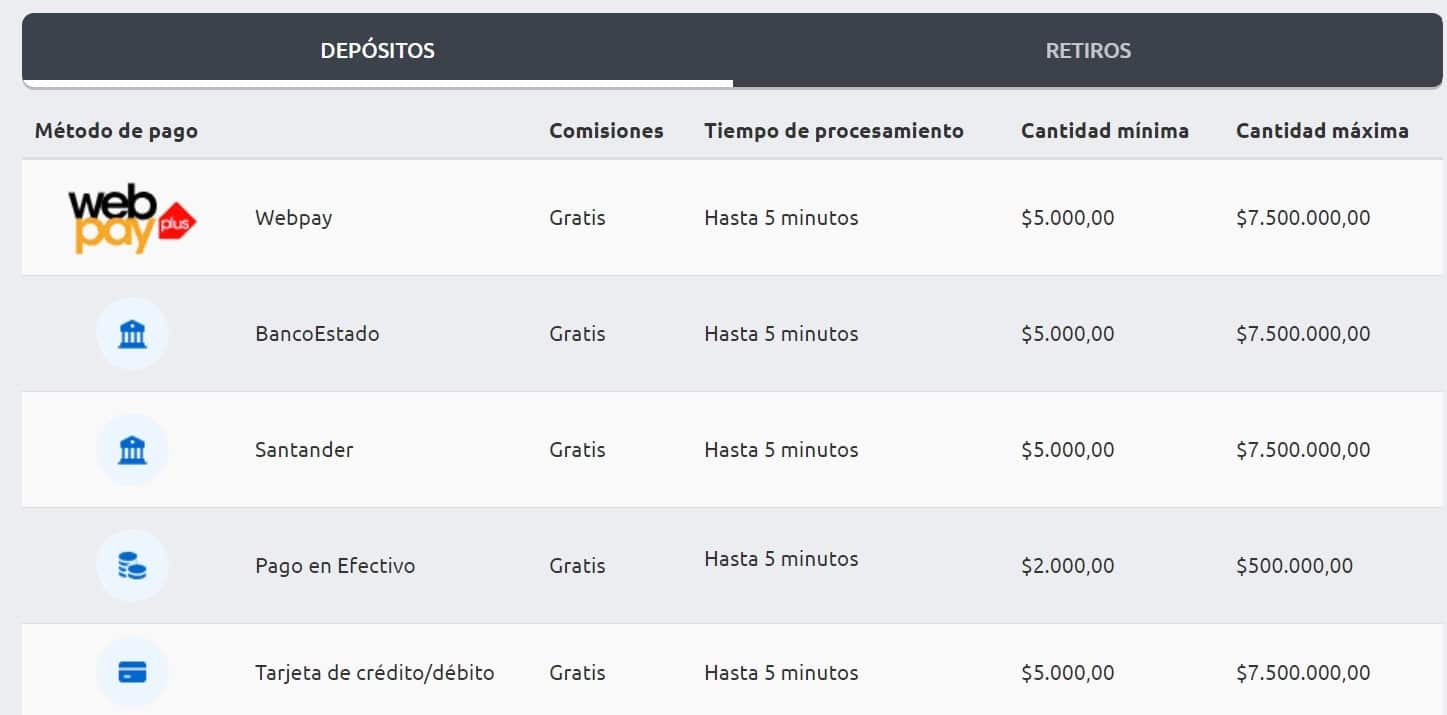The image size is (1447, 715).
Task: Click the Cantidad máxima column header
Action: [x=1322, y=130]
